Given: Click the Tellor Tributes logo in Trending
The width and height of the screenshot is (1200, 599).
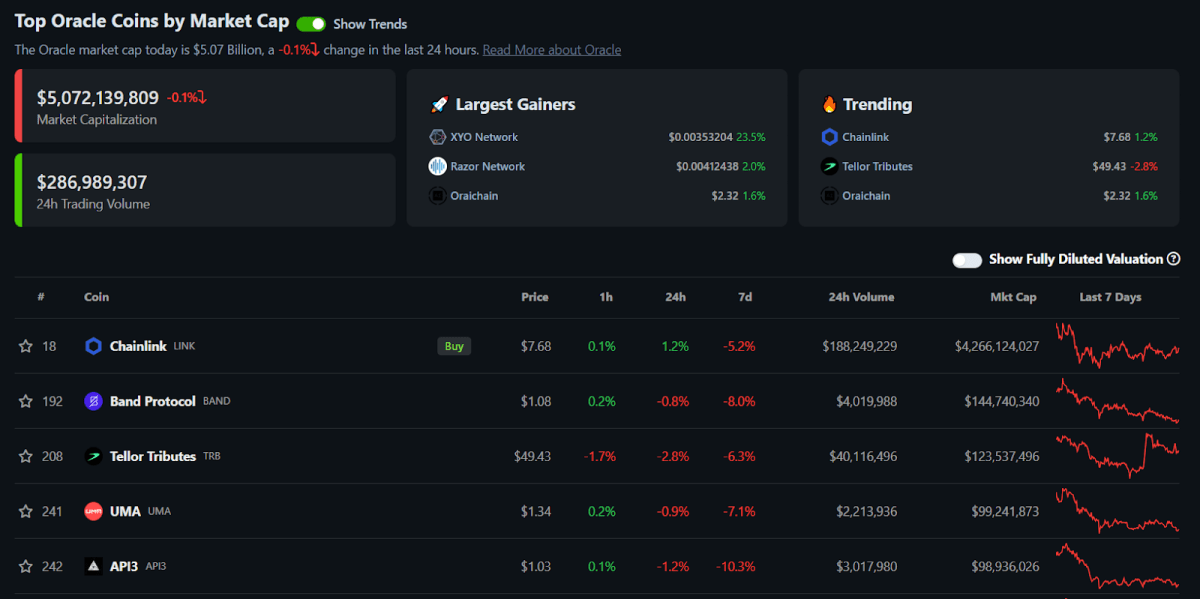Looking at the screenshot, I should click(829, 166).
